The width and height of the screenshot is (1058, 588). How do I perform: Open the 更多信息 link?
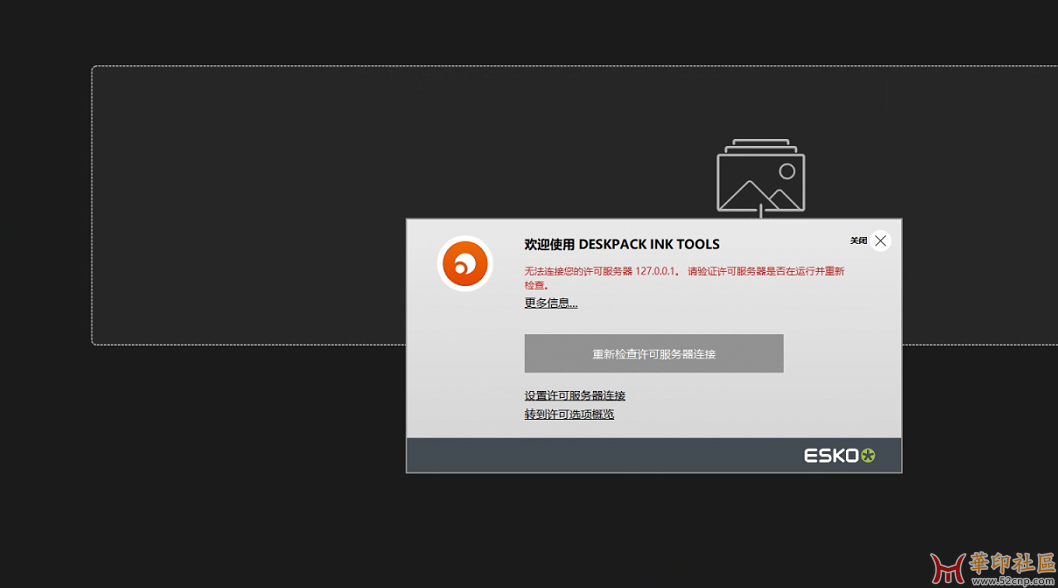point(551,303)
